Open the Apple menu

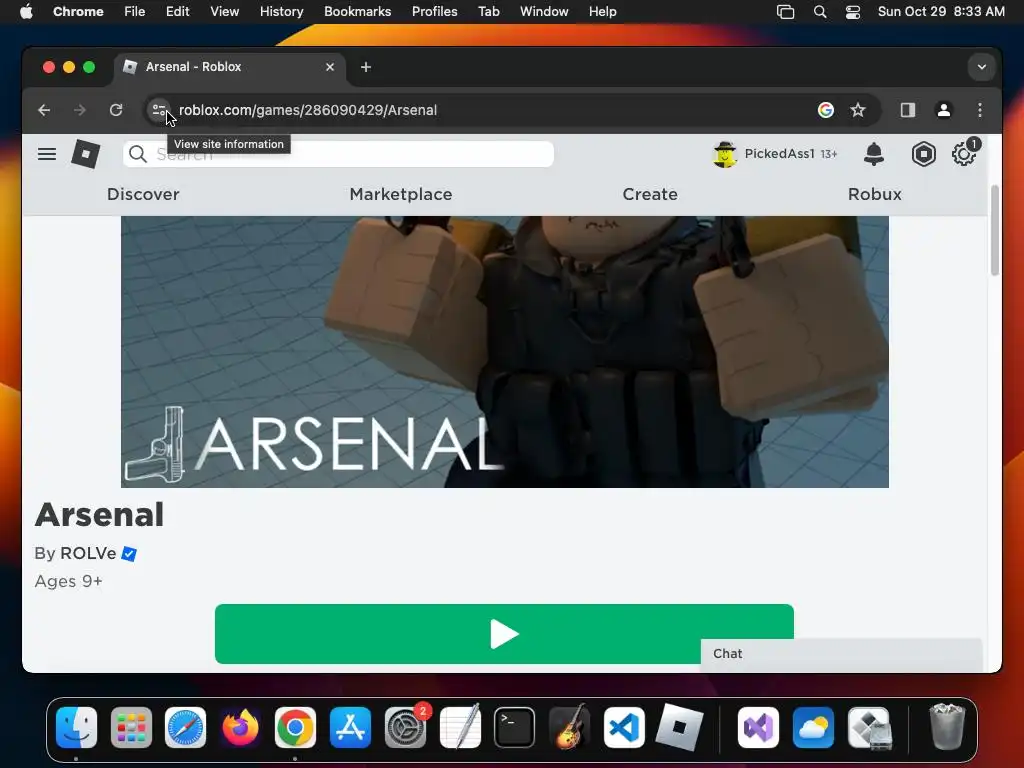26,12
